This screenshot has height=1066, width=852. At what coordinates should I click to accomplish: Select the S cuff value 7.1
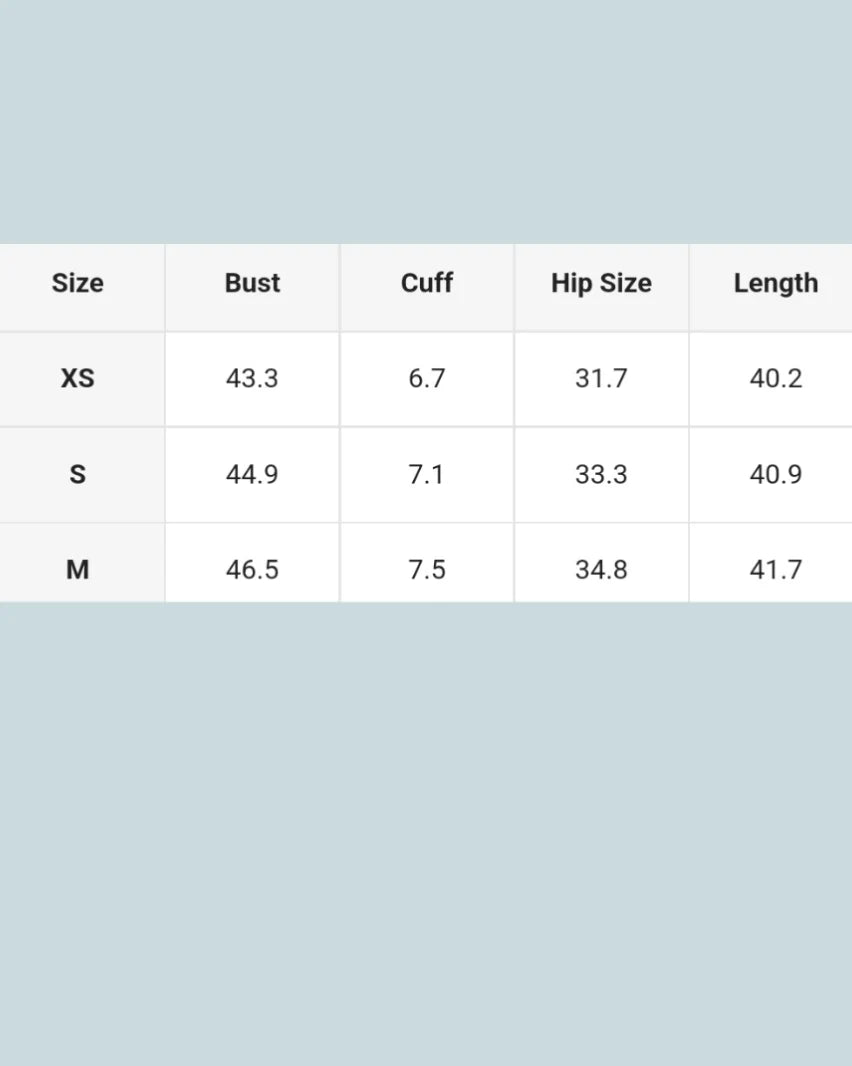(x=427, y=474)
